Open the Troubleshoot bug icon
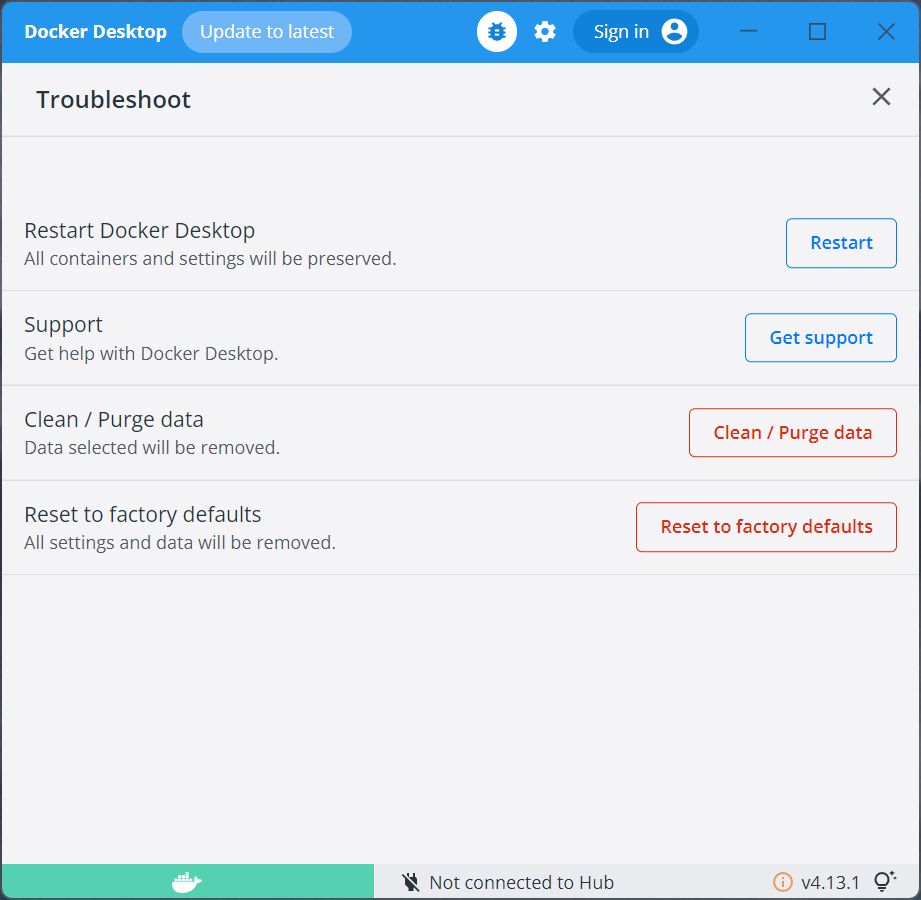Image resolution: width=921 pixels, height=900 pixels. (x=496, y=32)
